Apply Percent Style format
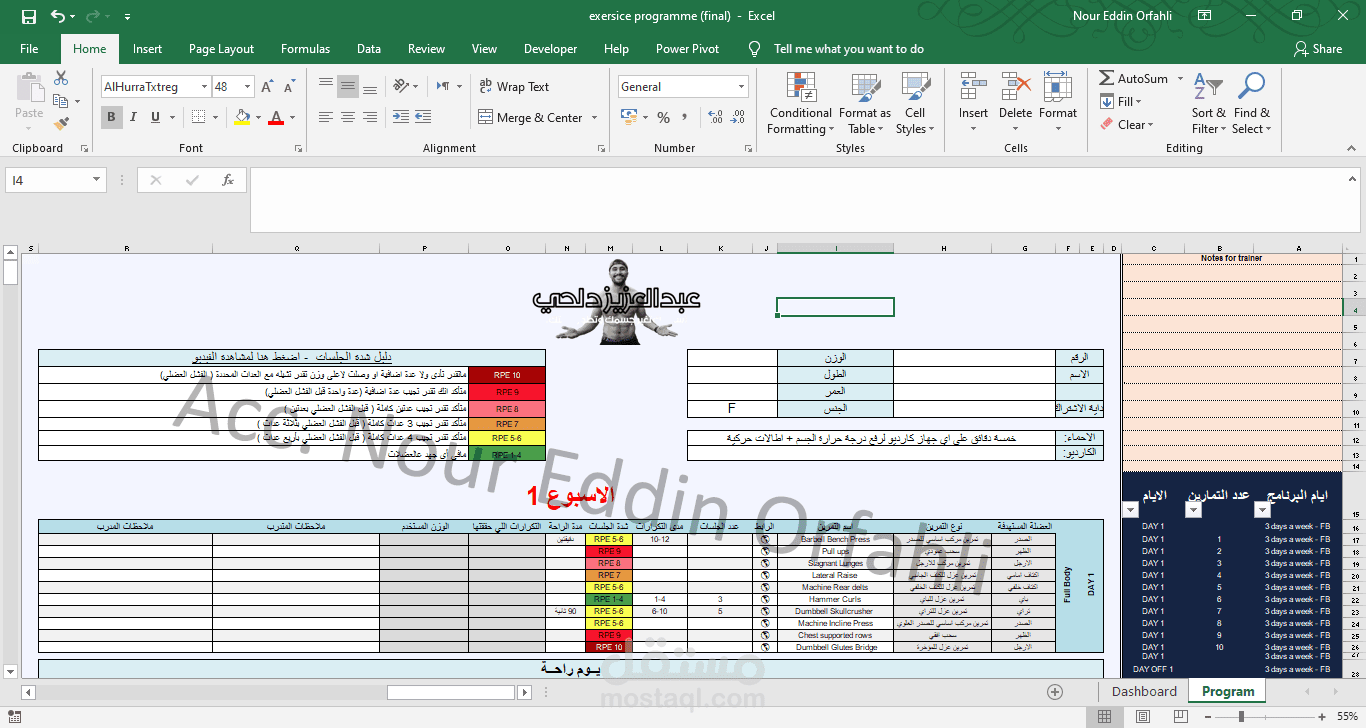The height and width of the screenshot is (728, 1366). tap(663, 118)
